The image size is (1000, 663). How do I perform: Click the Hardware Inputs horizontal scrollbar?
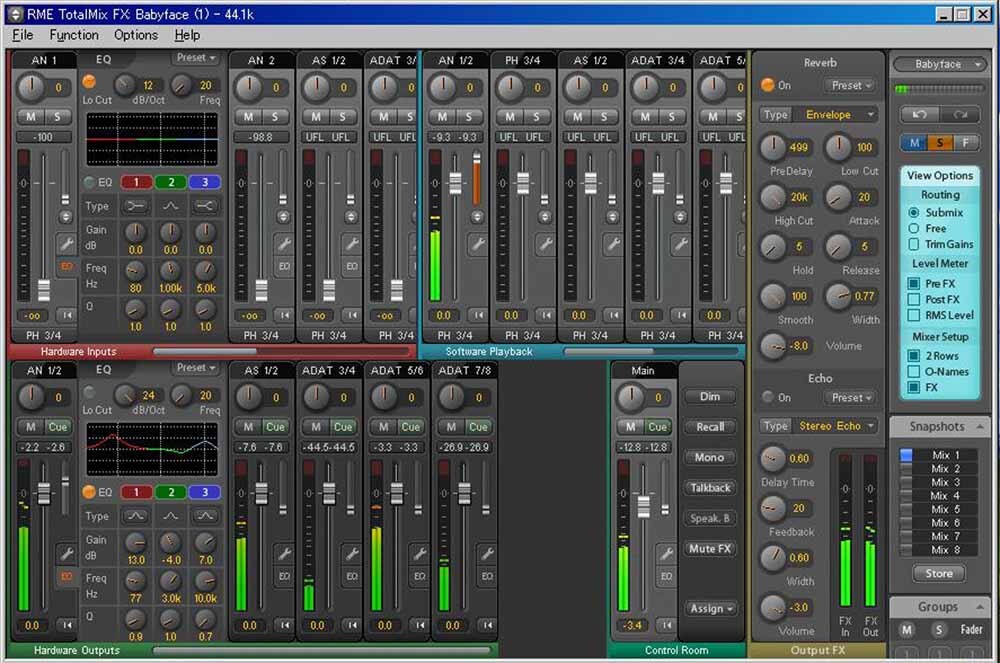click(x=205, y=351)
